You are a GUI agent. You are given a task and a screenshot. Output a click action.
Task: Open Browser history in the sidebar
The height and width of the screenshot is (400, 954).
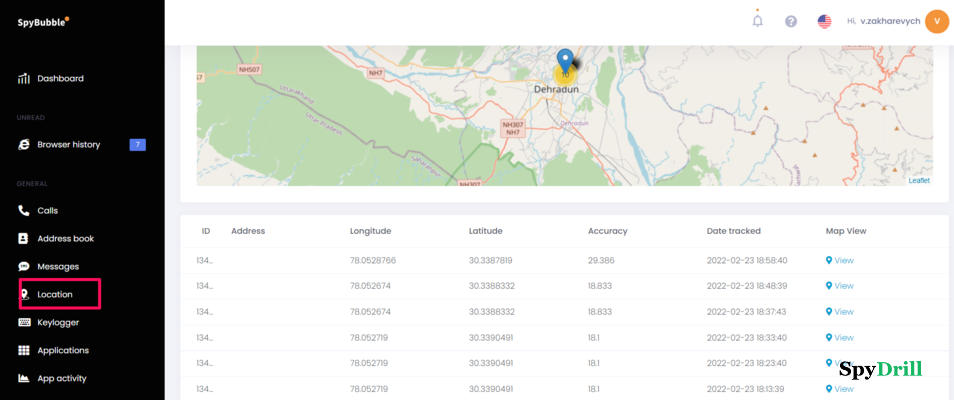click(x=68, y=144)
